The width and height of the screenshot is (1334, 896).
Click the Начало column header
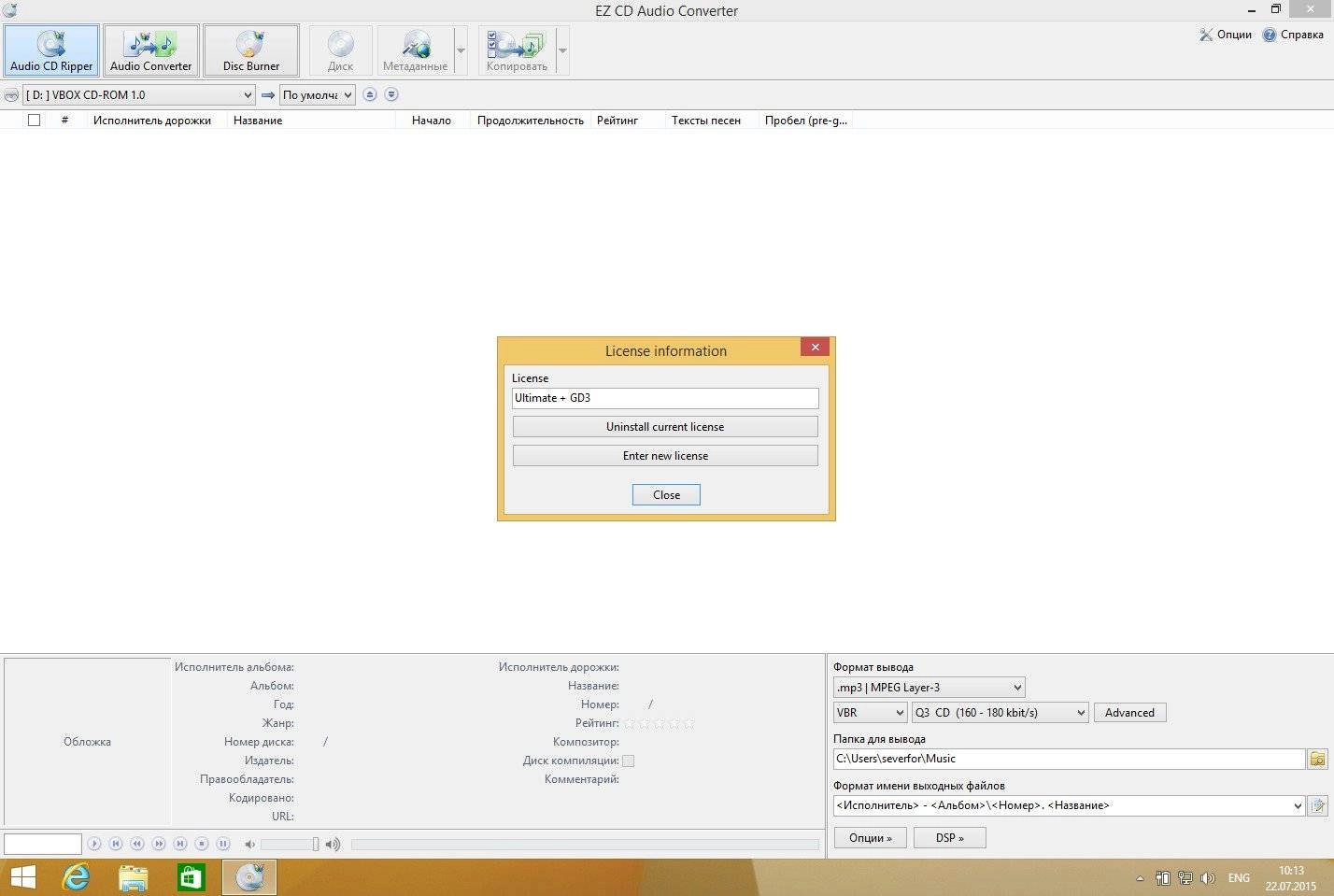click(432, 120)
